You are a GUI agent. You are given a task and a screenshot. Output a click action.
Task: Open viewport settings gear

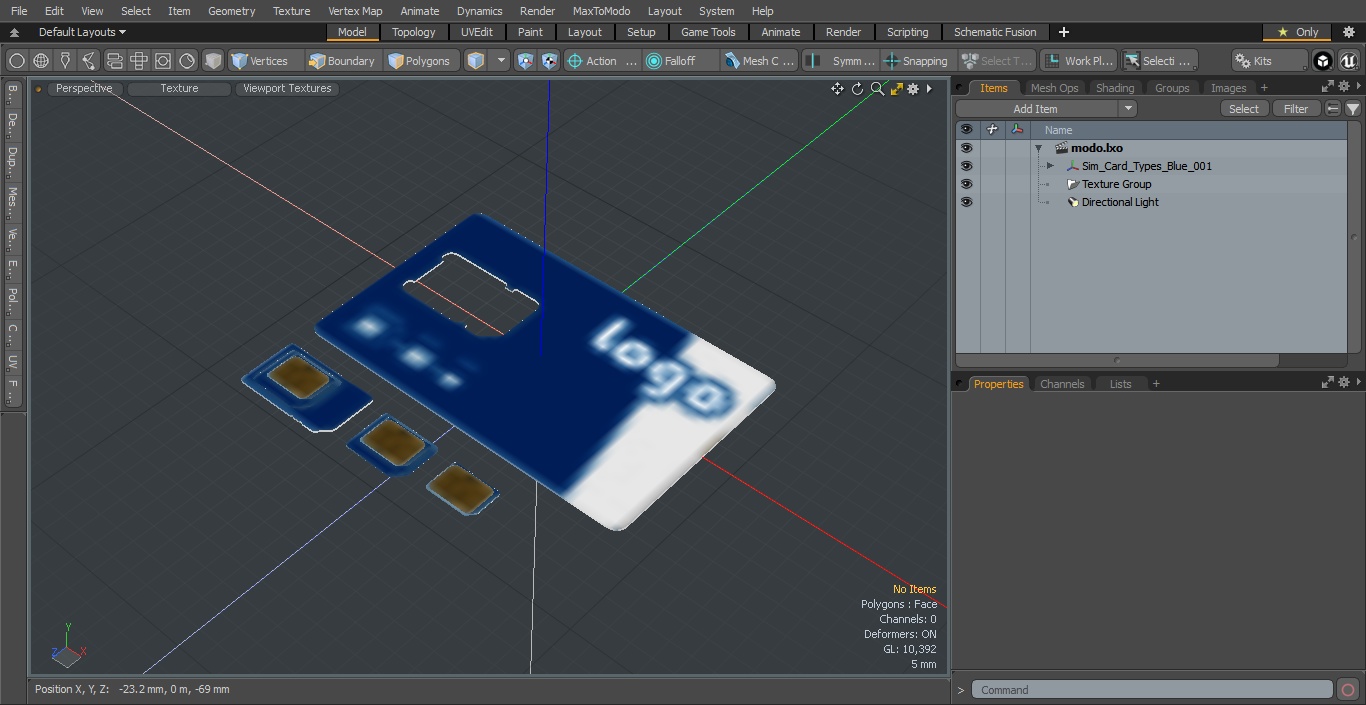pos(913,89)
